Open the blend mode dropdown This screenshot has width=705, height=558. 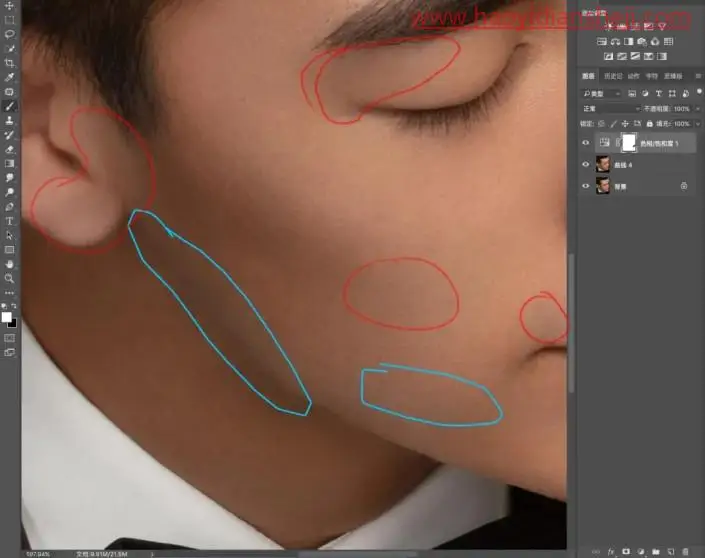coord(611,109)
